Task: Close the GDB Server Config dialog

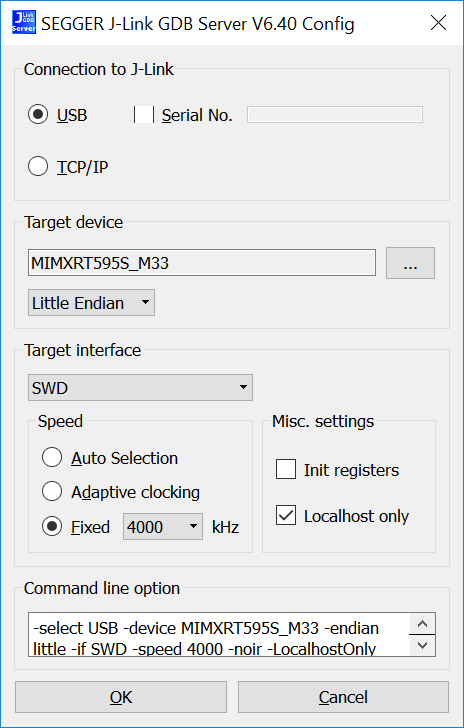Action: [x=438, y=23]
